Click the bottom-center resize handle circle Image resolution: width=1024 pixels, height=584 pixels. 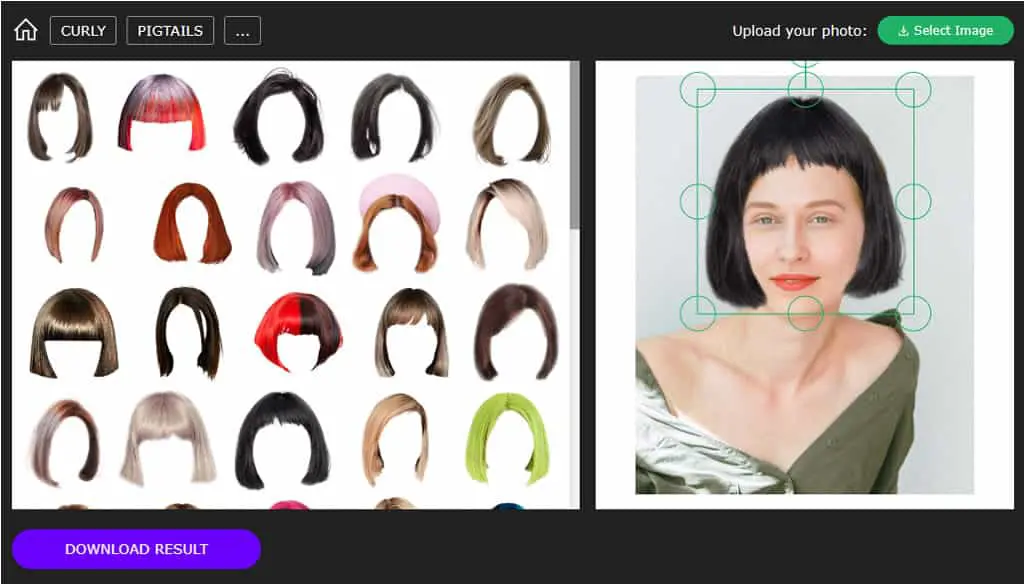click(x=805, y=313)
